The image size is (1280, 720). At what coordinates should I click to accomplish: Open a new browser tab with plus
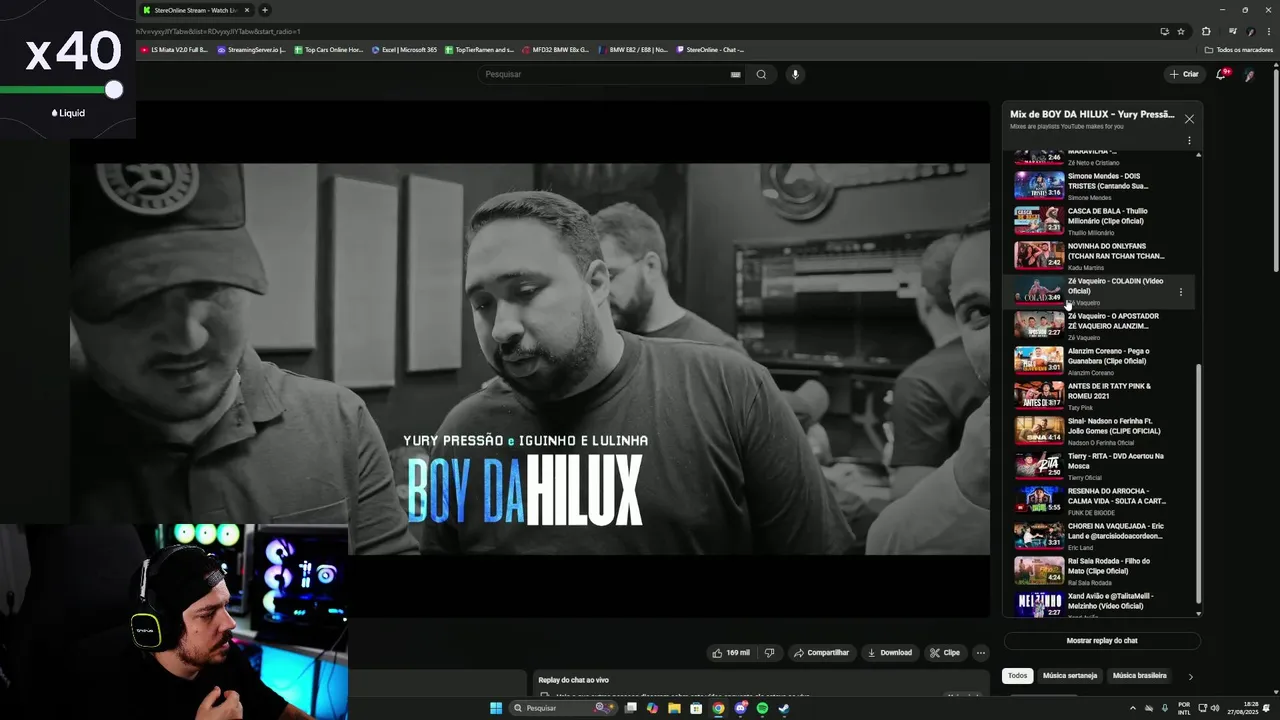tap(265, 10)
